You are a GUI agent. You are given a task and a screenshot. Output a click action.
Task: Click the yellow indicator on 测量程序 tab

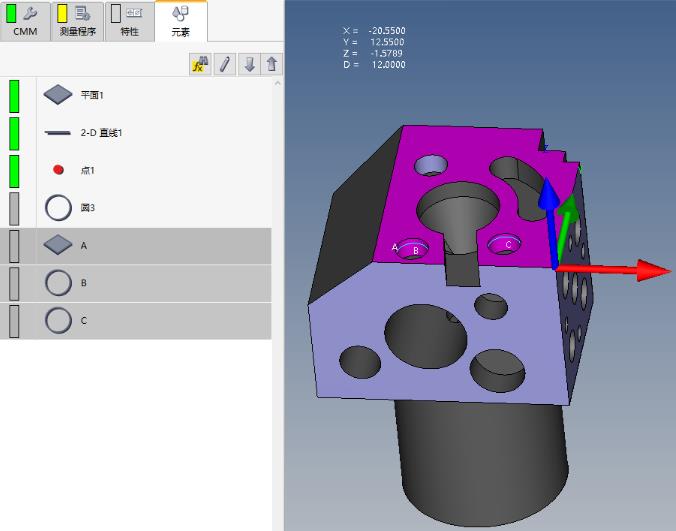click(x=62, y=14)
